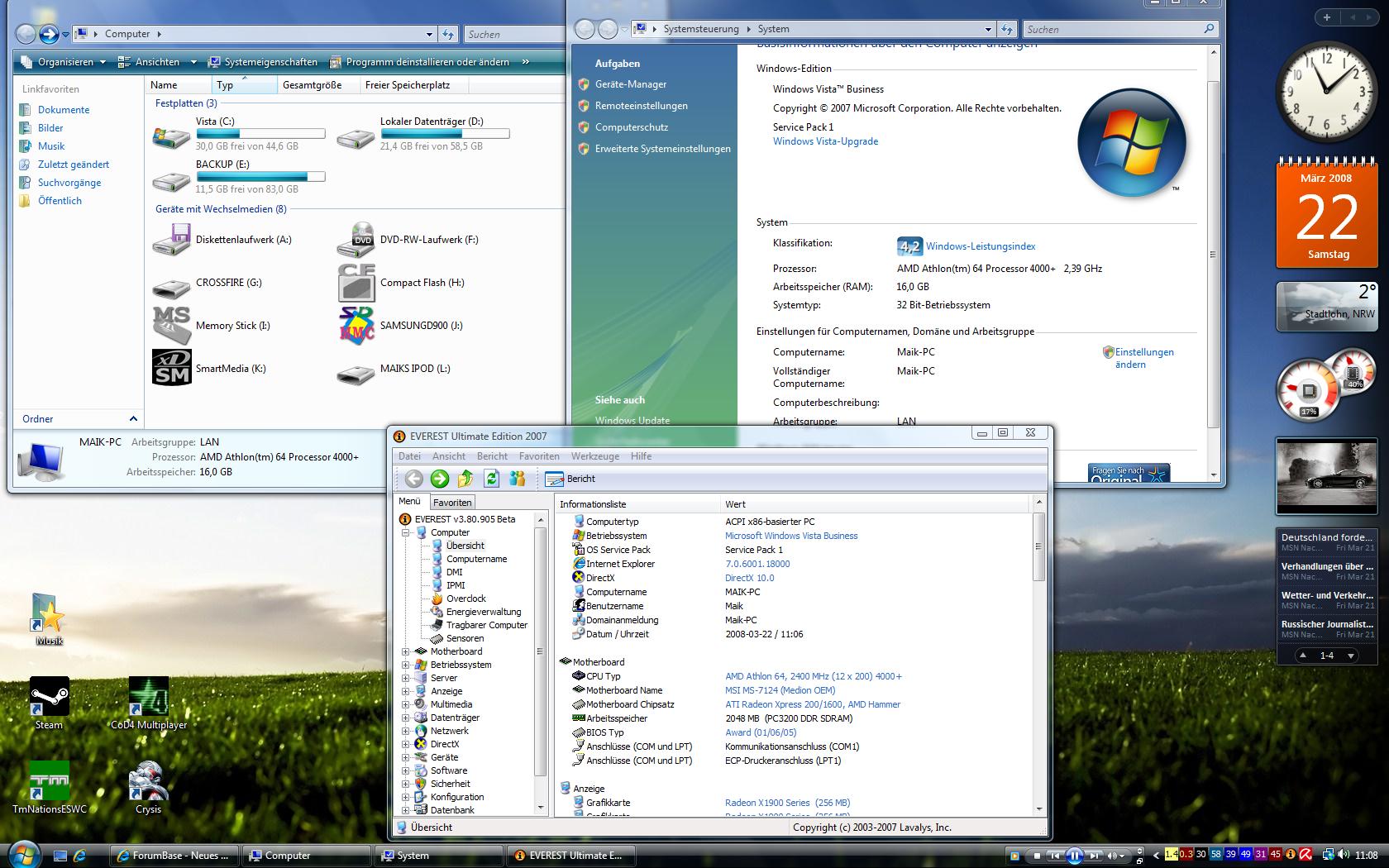Open Erweiterte Systemeinstellungen link

pos(663,149)
